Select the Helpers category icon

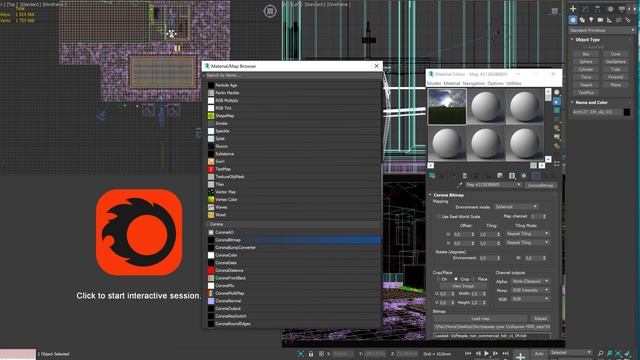[x=609, y=20]
